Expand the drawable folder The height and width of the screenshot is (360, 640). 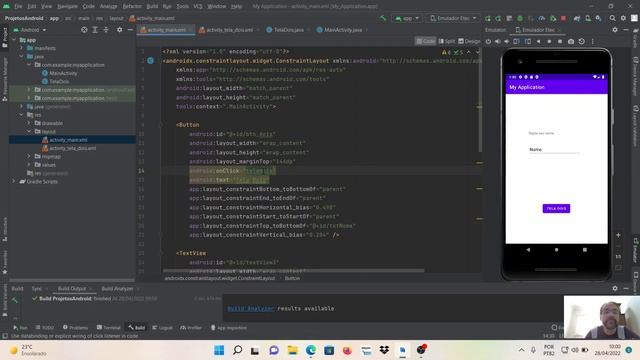tap(29, 123)
